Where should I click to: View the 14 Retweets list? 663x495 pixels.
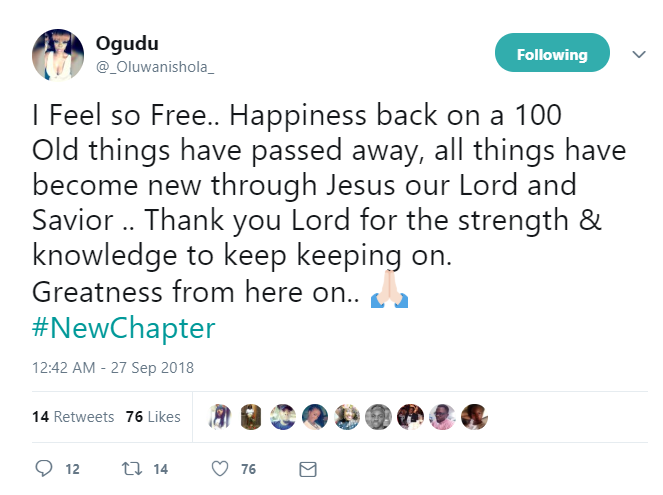(x=73, y=417)
